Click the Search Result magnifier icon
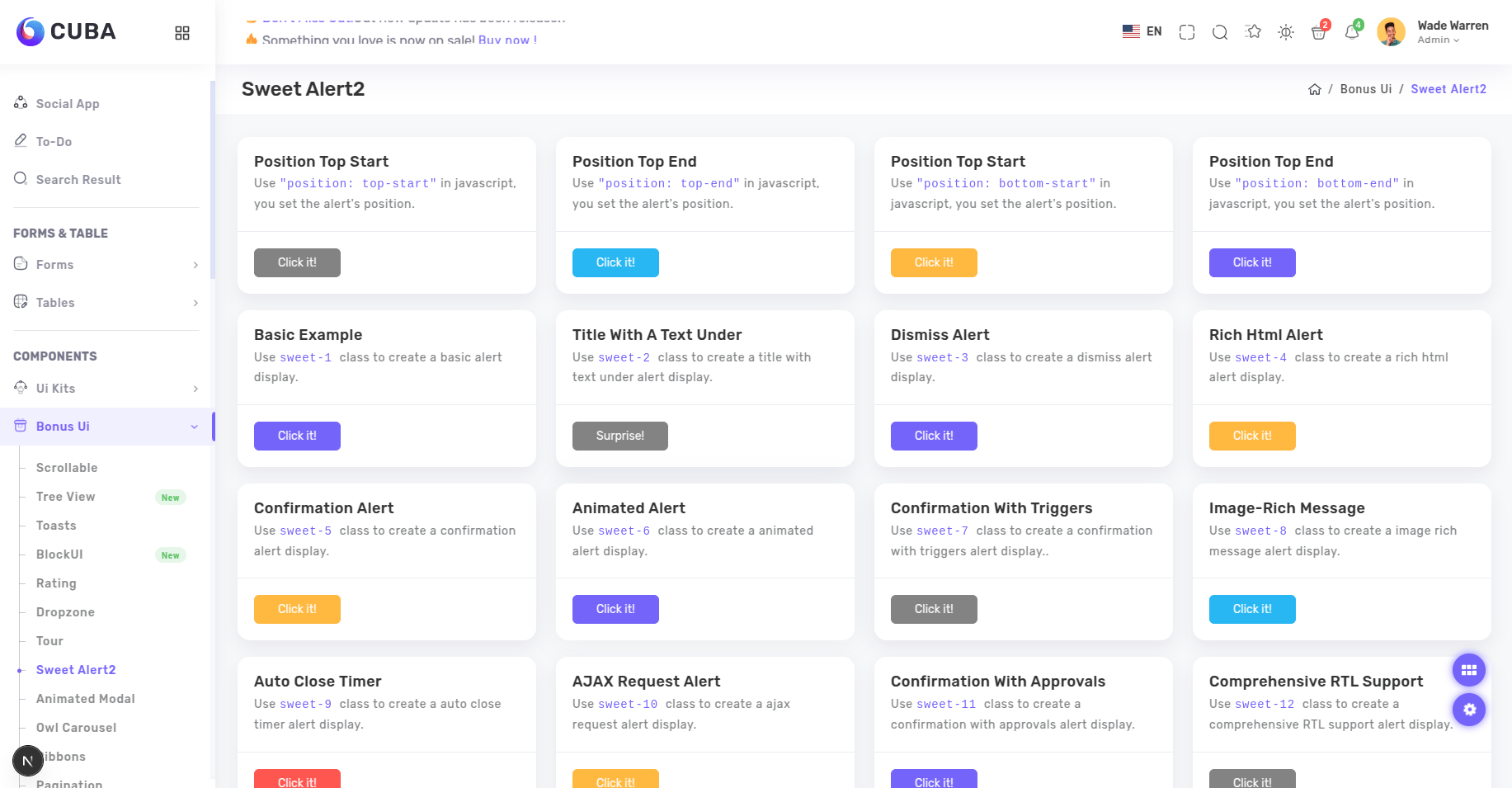Image resolution: width=1512 pixels, height=788 pixels. [21, 178]
